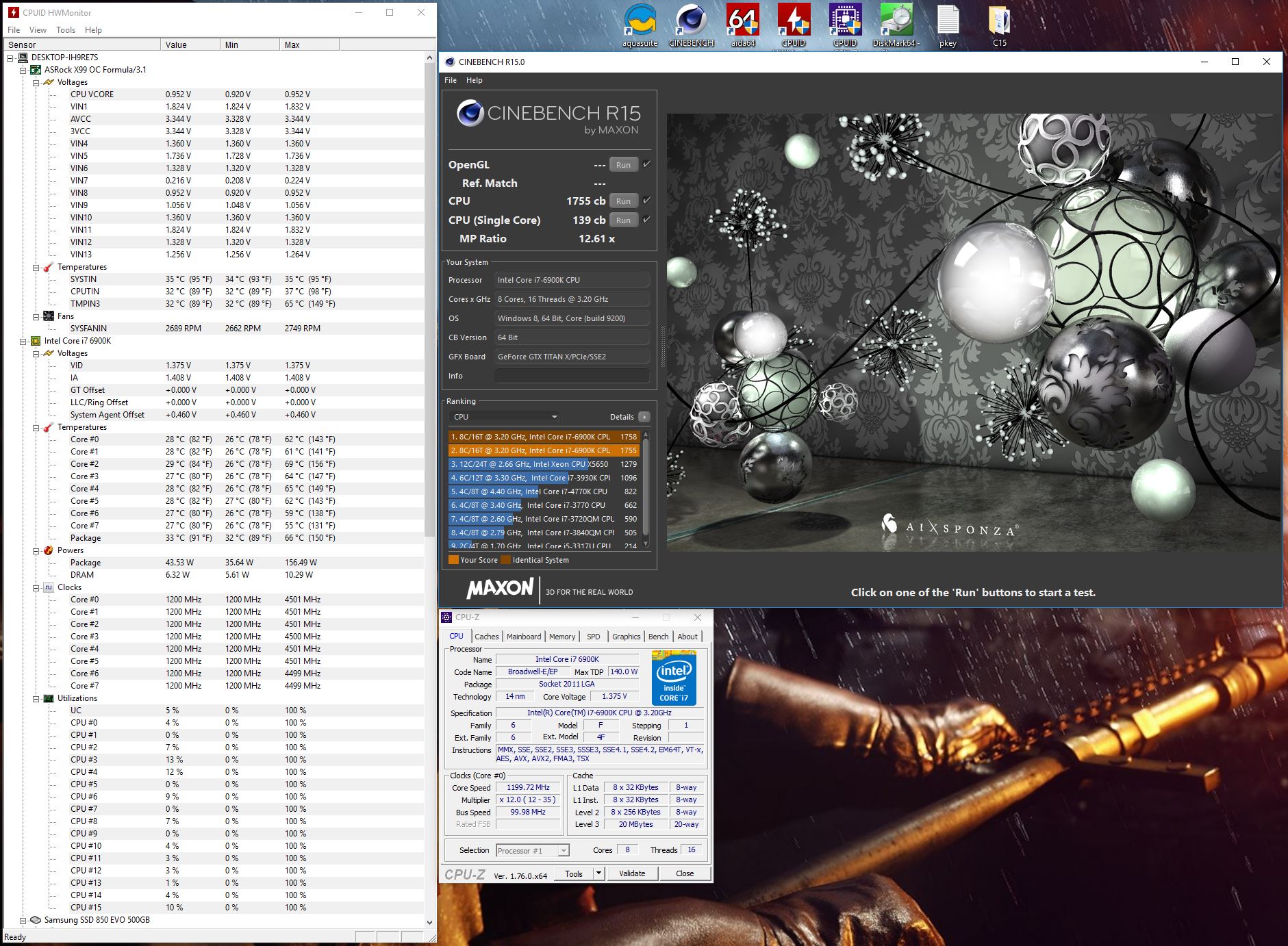Collapse the DESKTOP-IH9RE7S root node
Viewport: 1288px width, 946px height.
click(x=10, y=57)
